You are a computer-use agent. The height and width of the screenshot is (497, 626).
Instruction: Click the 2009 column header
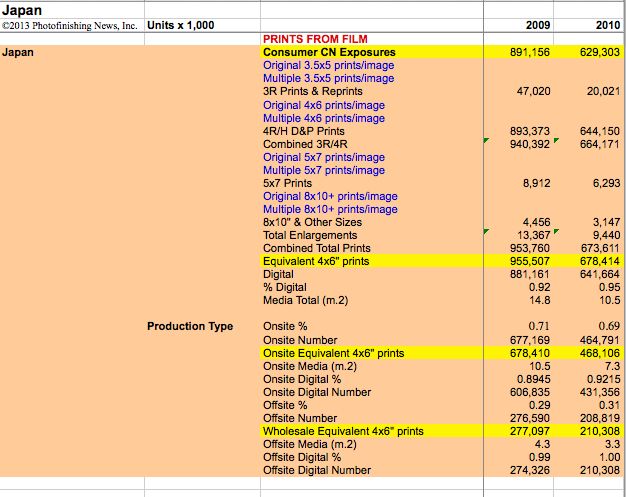pyautogui.click(x=538, y=25)
